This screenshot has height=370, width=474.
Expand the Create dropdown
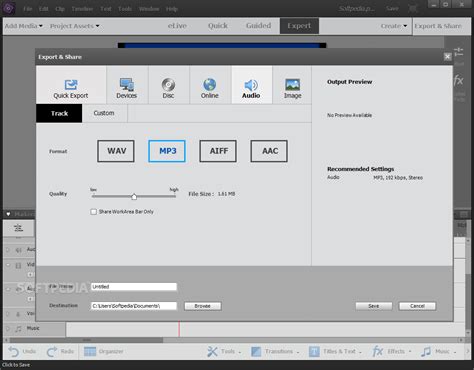pos(394,26)
